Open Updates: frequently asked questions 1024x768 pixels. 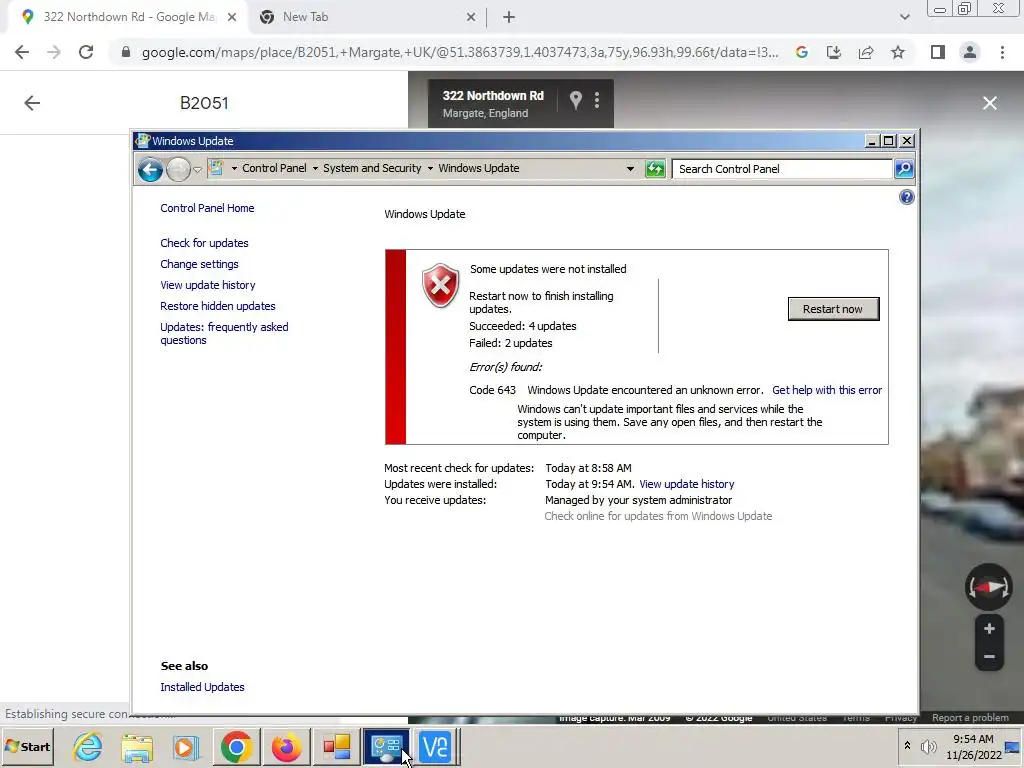224,334
